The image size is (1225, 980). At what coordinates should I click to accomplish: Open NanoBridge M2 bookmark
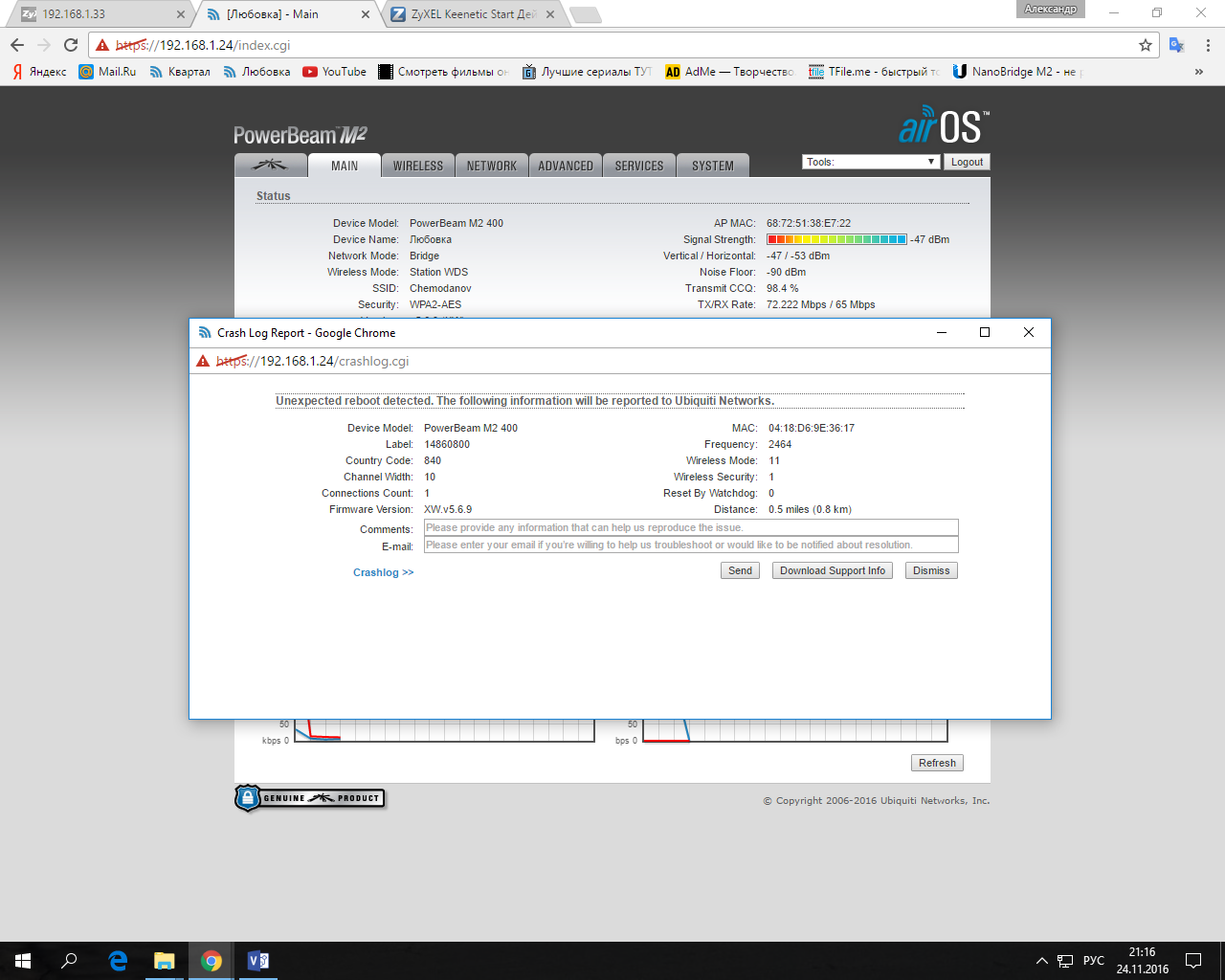click(1017, 72)
